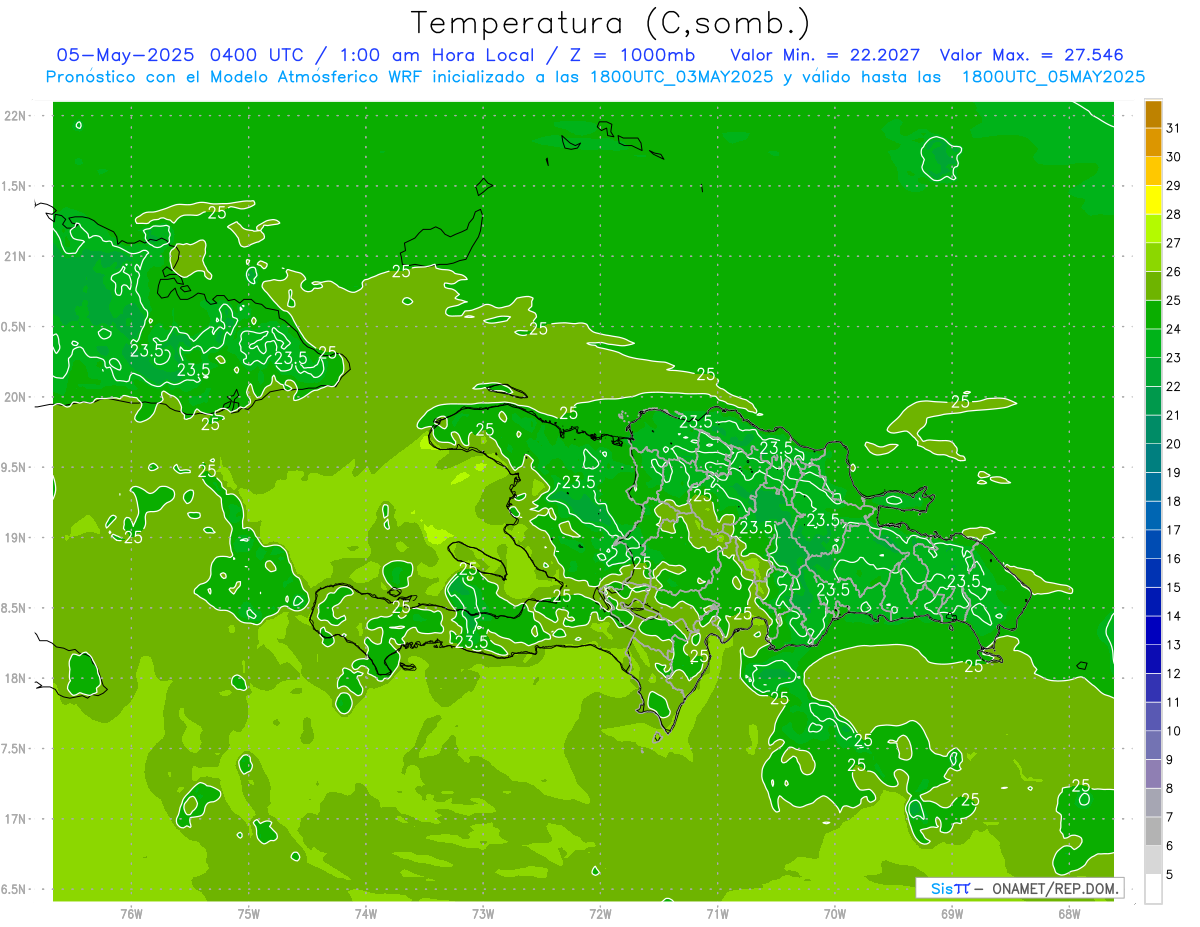
Task: Click the legend swatch between 30 and 31
Action: (x=1153, y=142)
